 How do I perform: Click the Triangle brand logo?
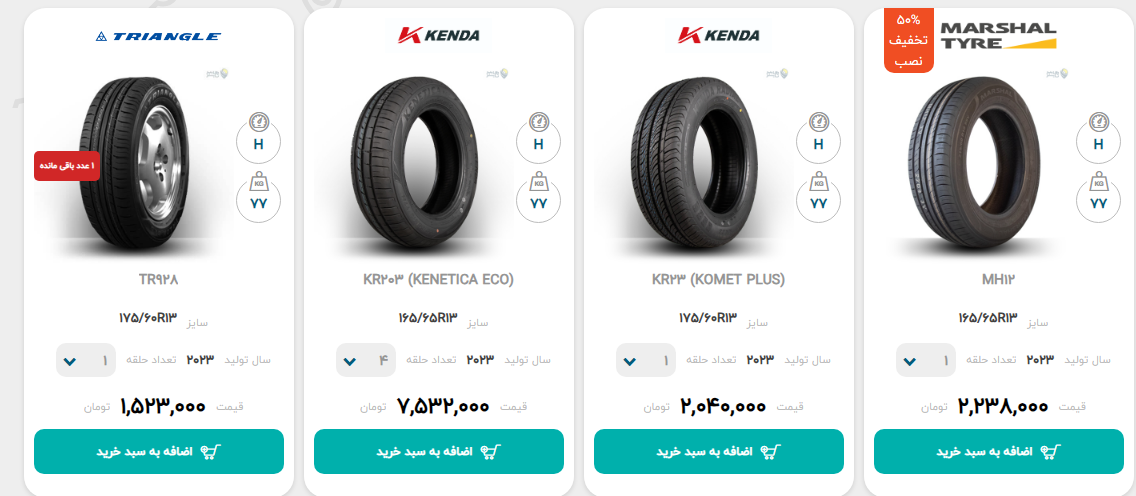point(159,36)
